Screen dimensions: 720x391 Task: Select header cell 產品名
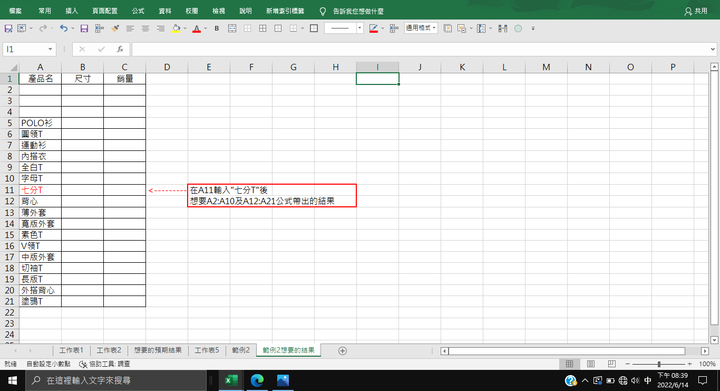[x=40, y=78]
